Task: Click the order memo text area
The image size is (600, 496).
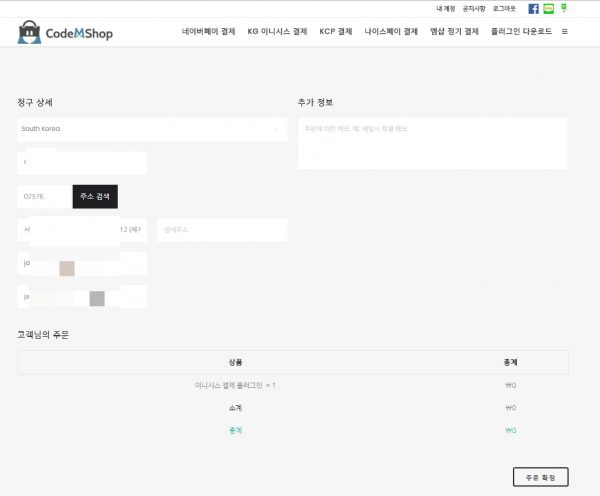Action: point(432,144)
